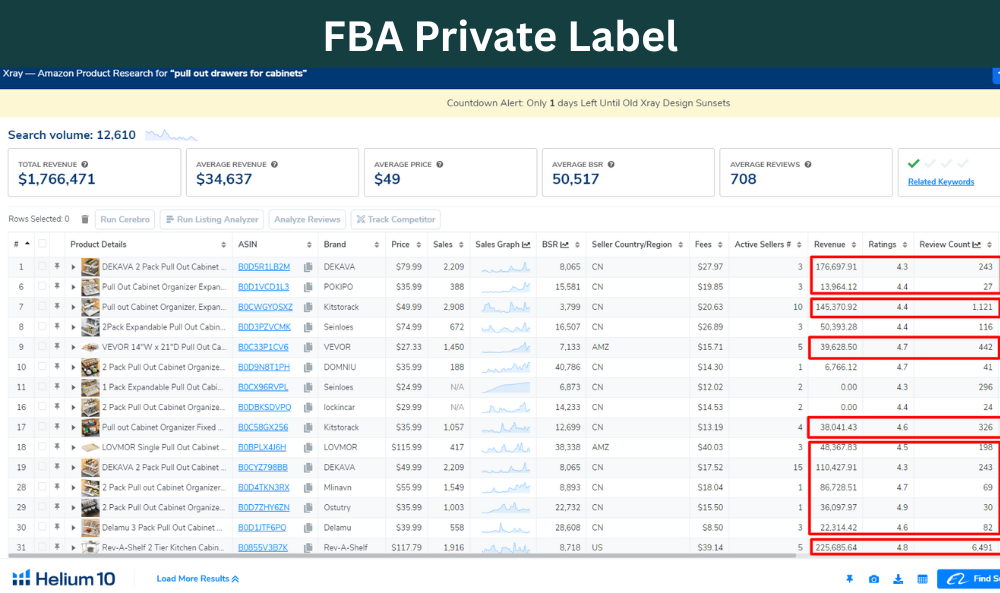Click Load More Results link

pyautogui.click(x=198, y=579)
